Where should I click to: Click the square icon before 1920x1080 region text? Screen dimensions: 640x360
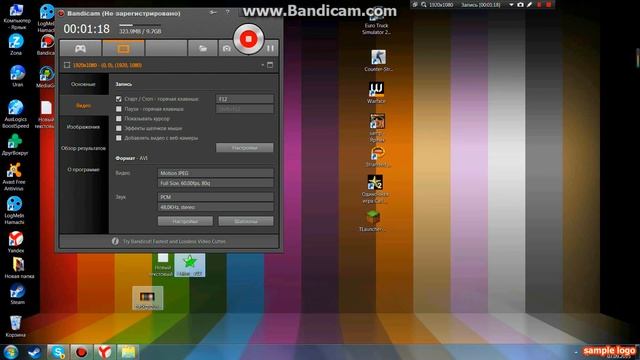(67, 65)
